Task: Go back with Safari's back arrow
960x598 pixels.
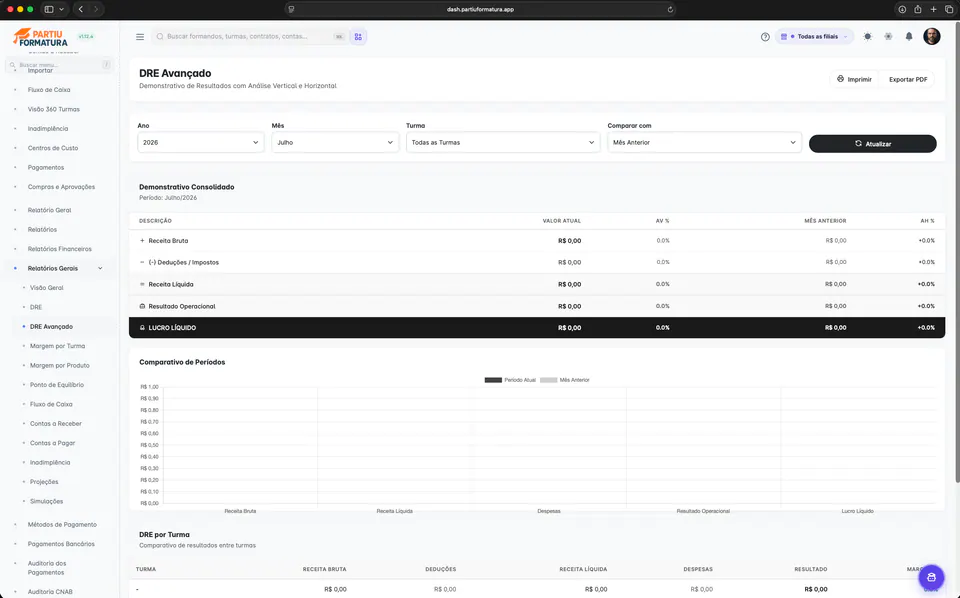Action: [x=81, y=9]
